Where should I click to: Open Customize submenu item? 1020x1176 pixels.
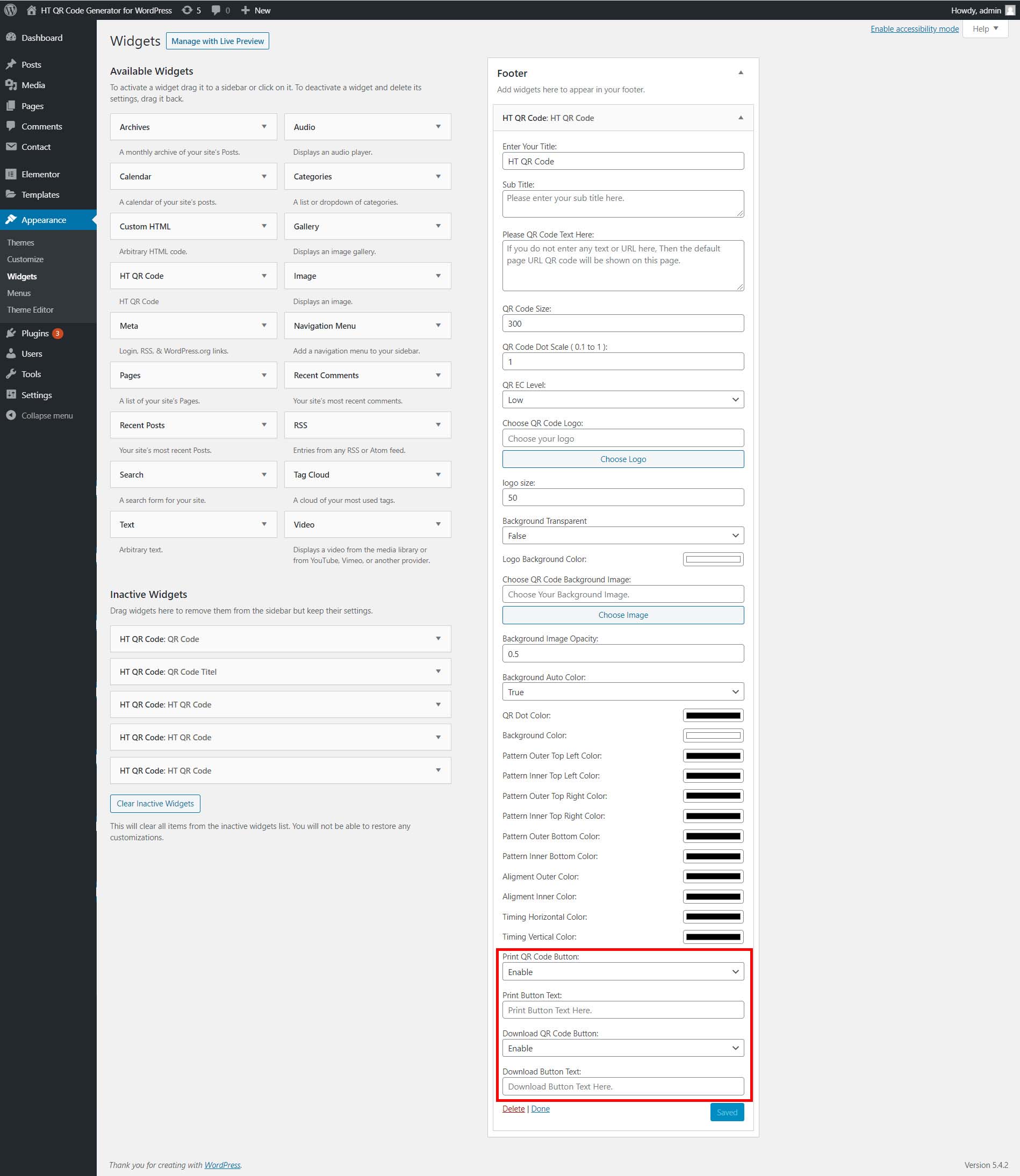pyautogui.click(x=25, y=259)
